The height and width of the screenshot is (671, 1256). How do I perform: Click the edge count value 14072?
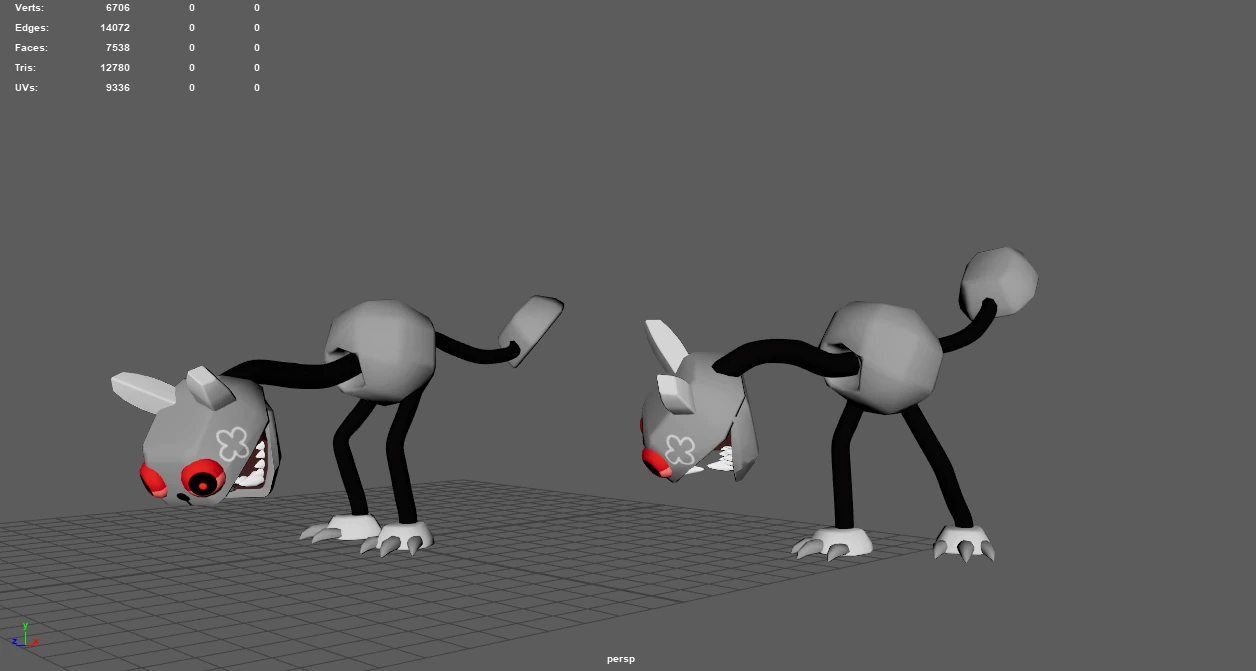tap(115, 28)
